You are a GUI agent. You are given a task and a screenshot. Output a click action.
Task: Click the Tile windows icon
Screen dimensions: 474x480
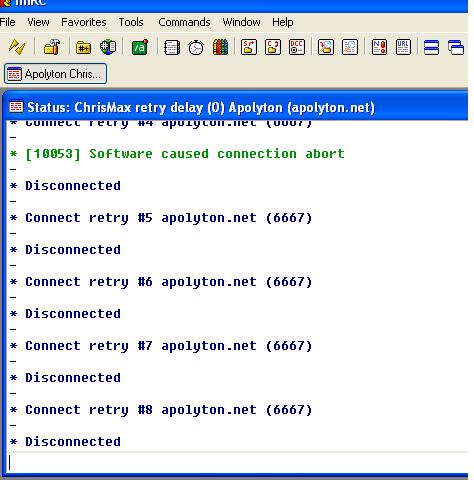point(431,47)
